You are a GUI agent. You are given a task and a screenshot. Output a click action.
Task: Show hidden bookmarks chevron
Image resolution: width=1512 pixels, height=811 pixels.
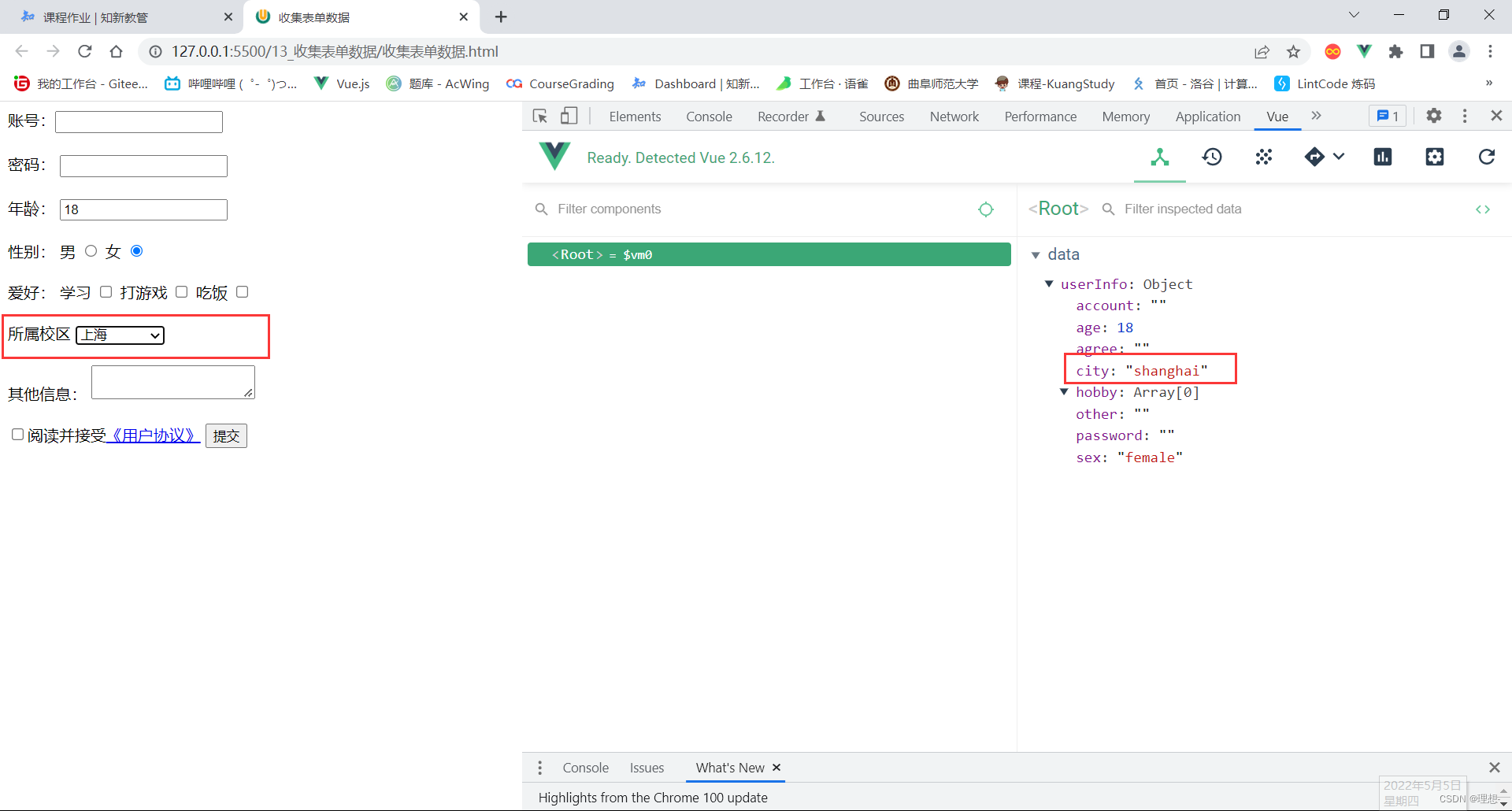click(x=1489, y=83)
